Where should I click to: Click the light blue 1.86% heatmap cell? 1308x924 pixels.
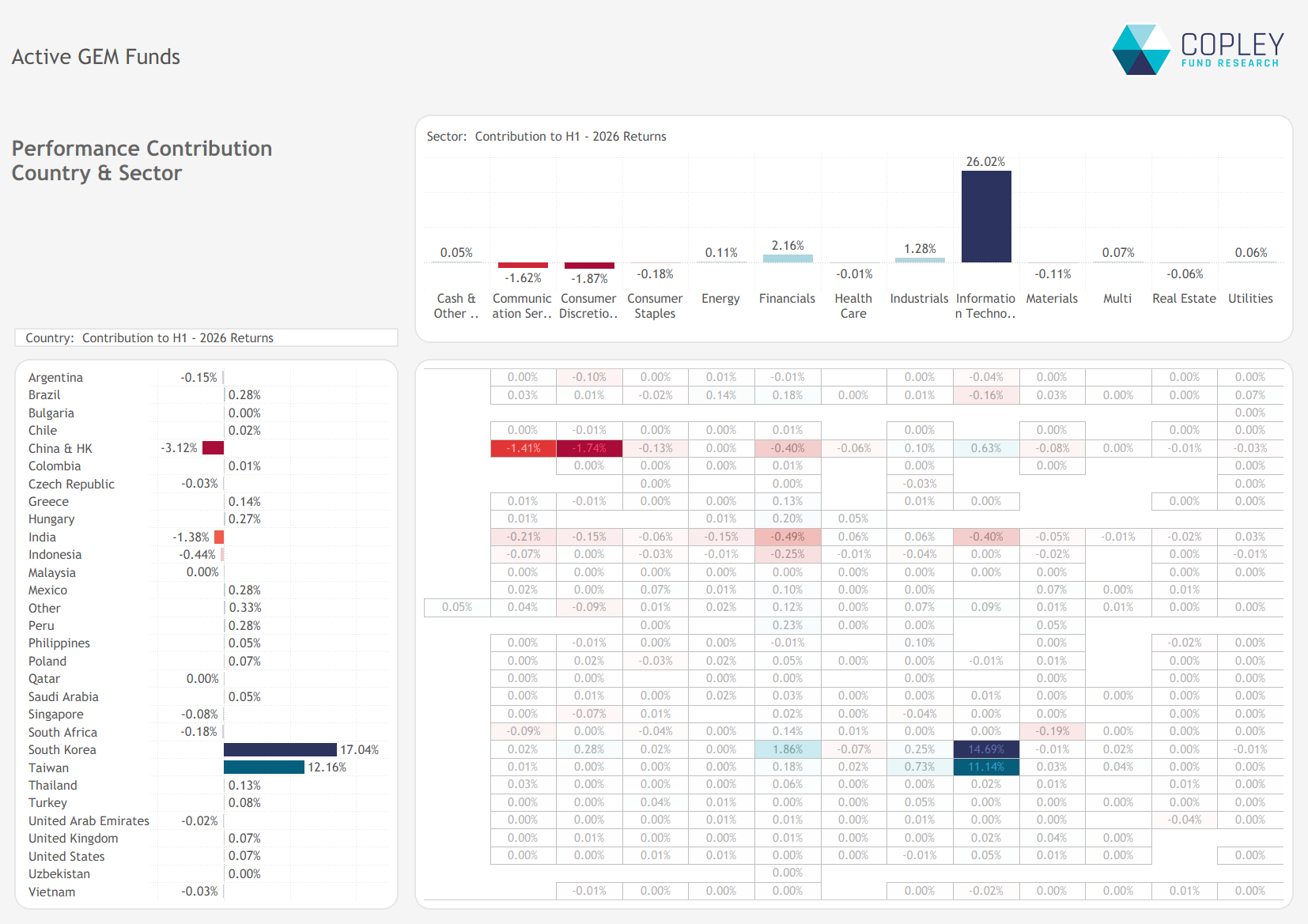[788, 749]
